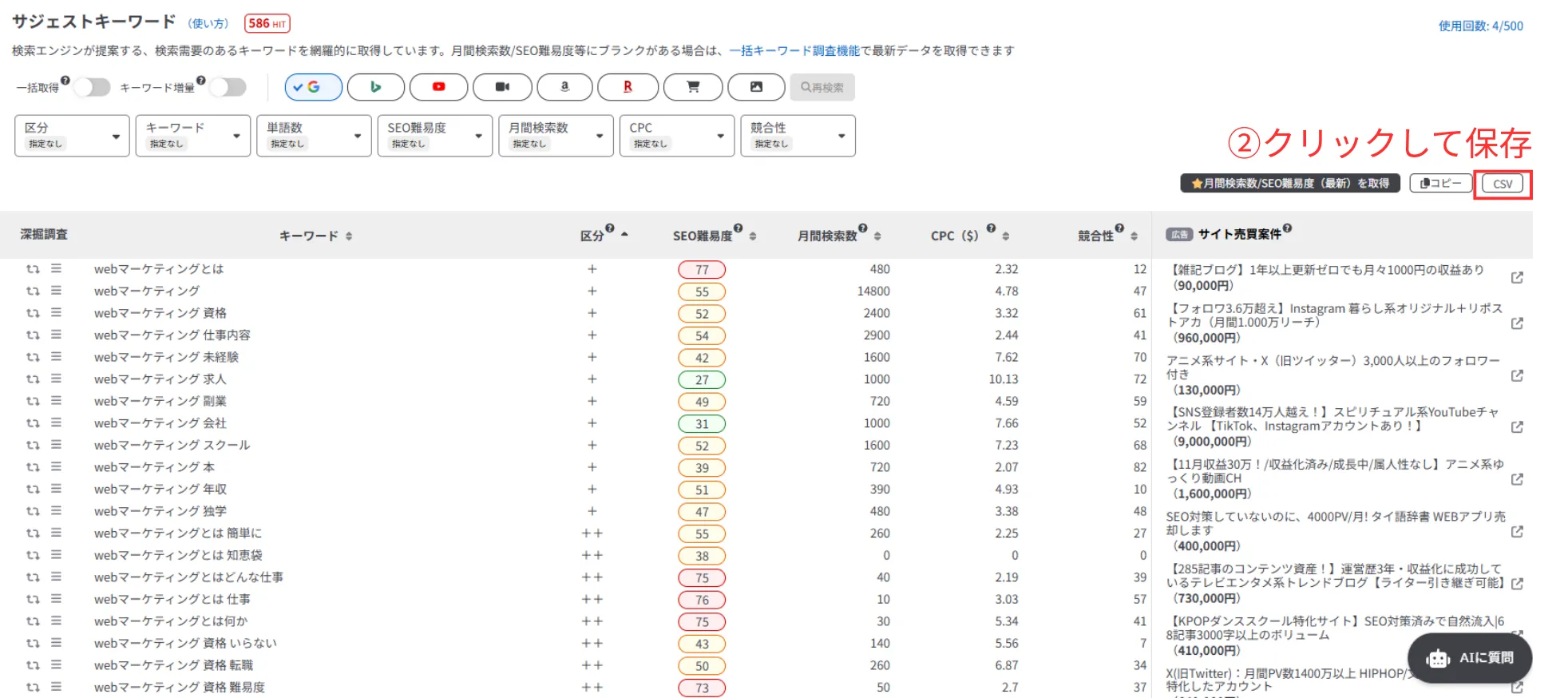Open list menu icon for webマーケティング 資格
Image resolution: width=1568 pixels, height=698 pixels.
[56, 312]
